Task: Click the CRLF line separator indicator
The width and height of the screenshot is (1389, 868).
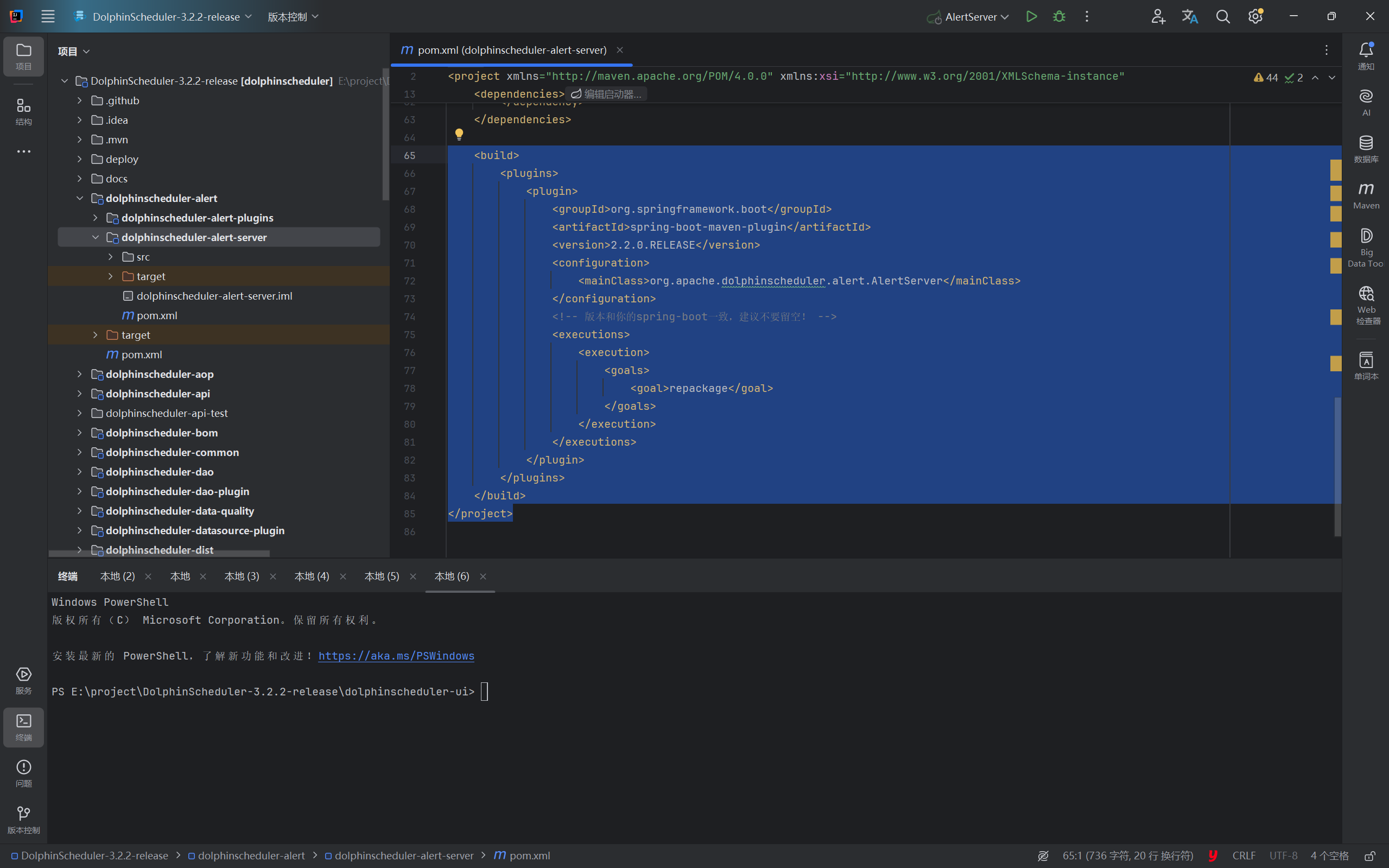Action: 1244,856
